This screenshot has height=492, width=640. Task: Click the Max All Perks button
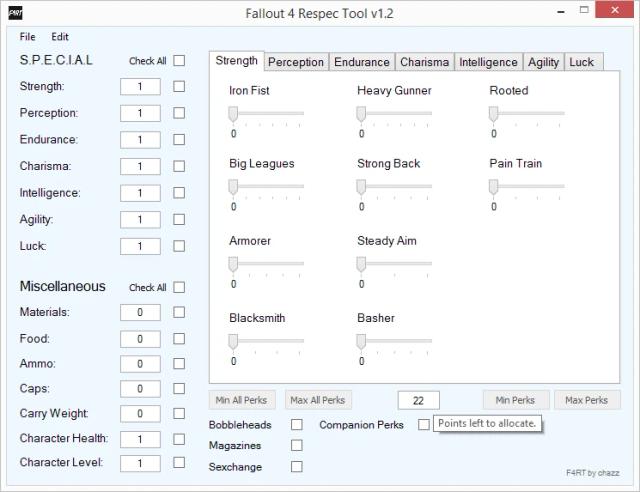coord(318,400)
